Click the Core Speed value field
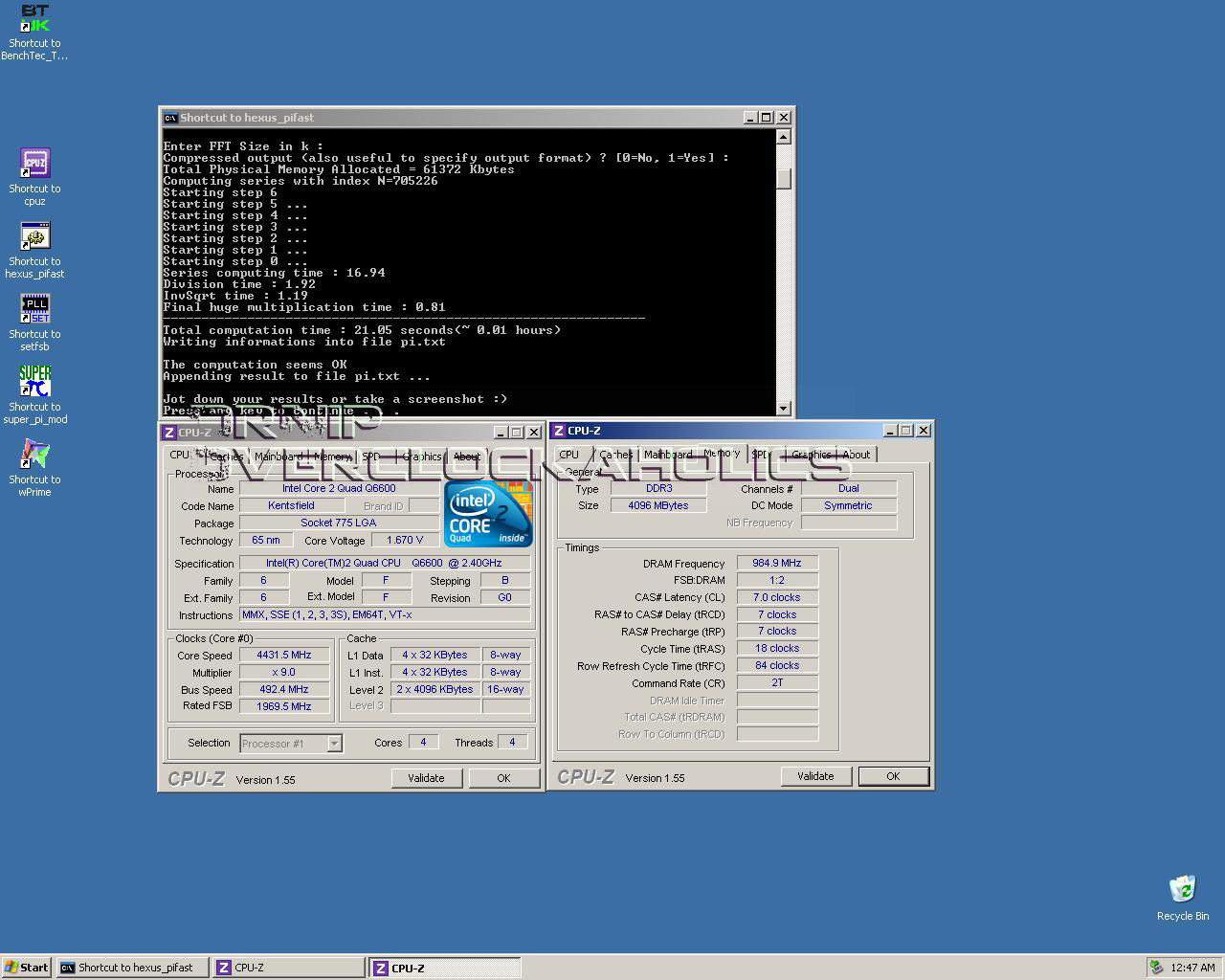The width and height of the screenshot is (1225, 980). [283, 656]
